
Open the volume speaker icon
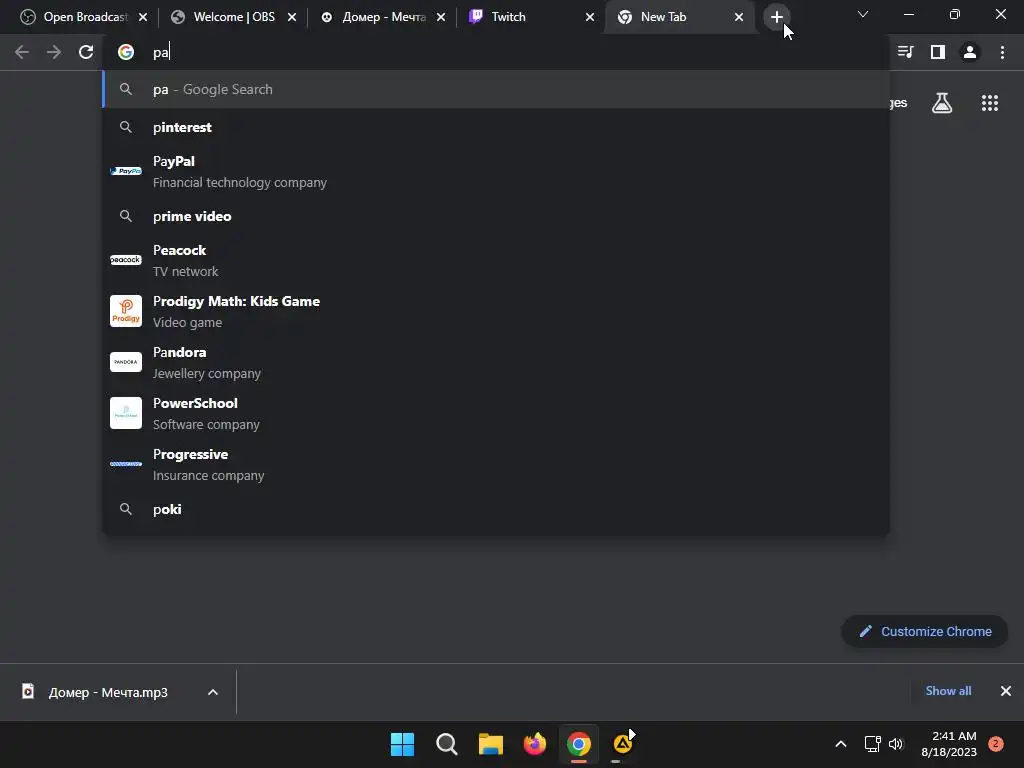[896, 744]
